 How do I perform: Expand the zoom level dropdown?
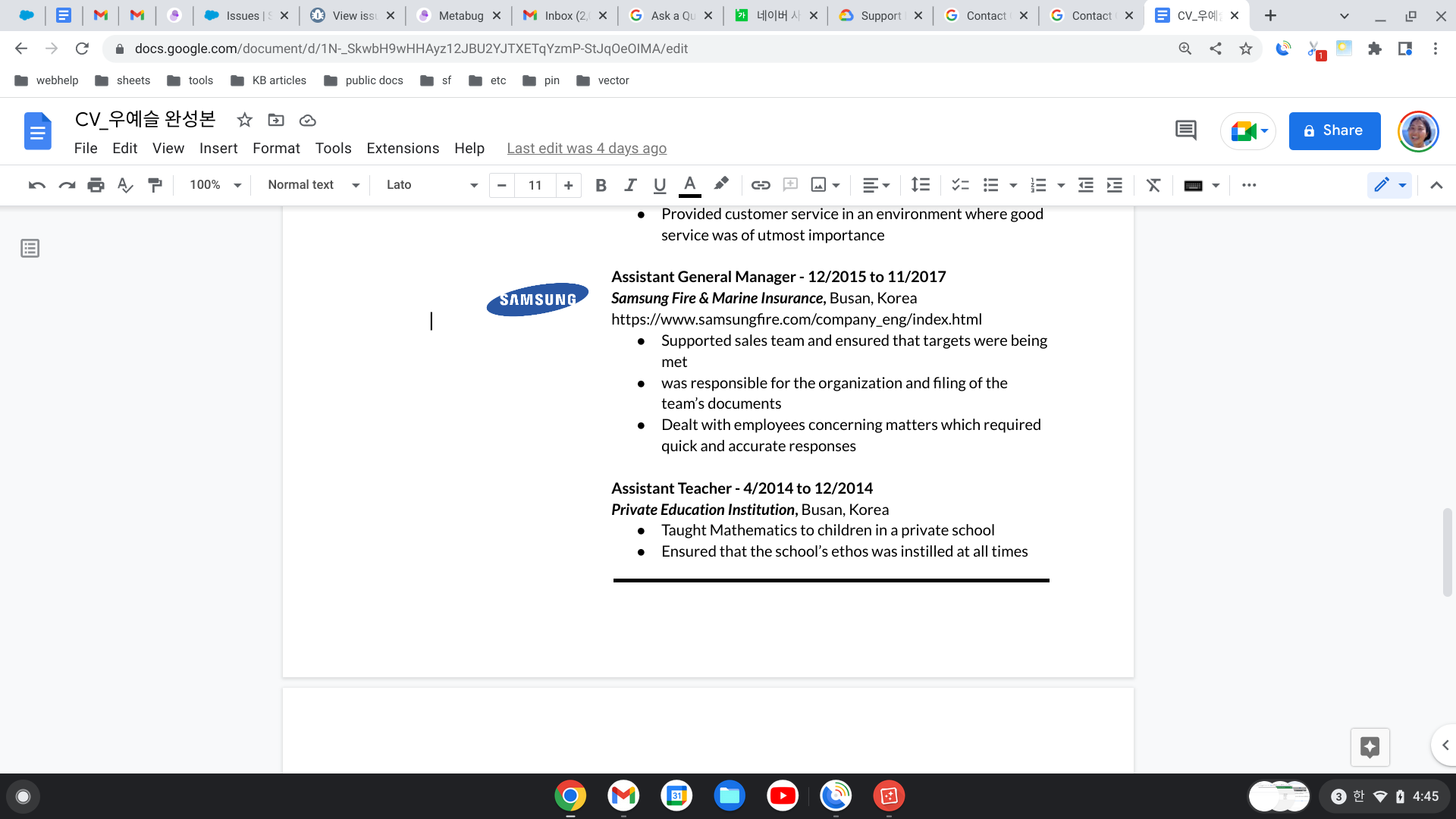pyautogui.click(x=215, y=185)
